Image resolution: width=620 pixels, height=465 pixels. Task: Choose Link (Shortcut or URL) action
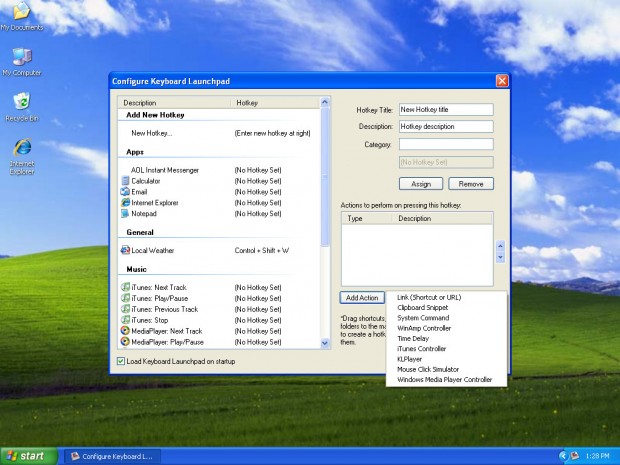[x=446, y=297]
